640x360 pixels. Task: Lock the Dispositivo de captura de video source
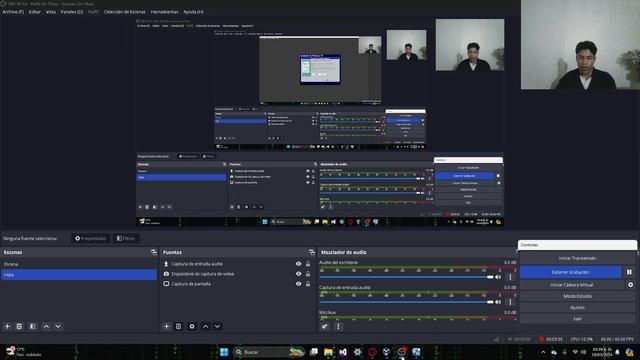point(308,274)
